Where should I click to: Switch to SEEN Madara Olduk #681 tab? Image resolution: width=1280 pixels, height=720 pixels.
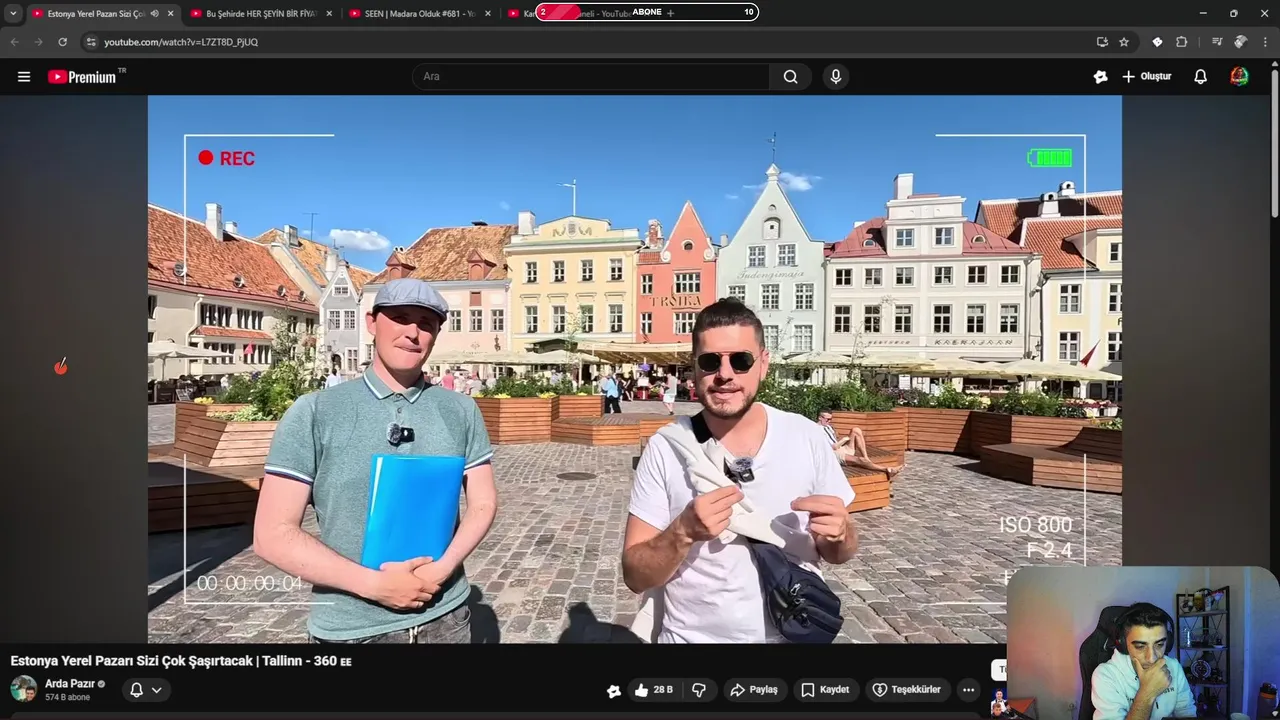420,13
